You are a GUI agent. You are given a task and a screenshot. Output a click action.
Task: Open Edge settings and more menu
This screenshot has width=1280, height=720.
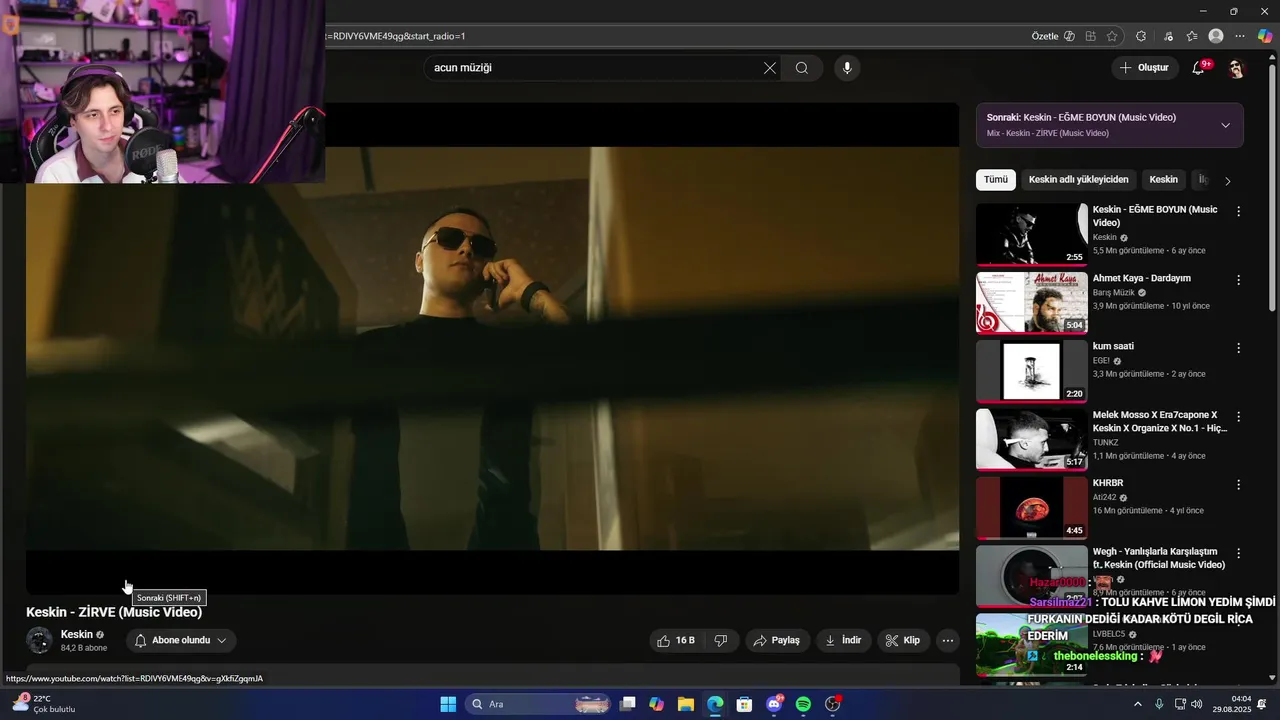pos(1240,36)
